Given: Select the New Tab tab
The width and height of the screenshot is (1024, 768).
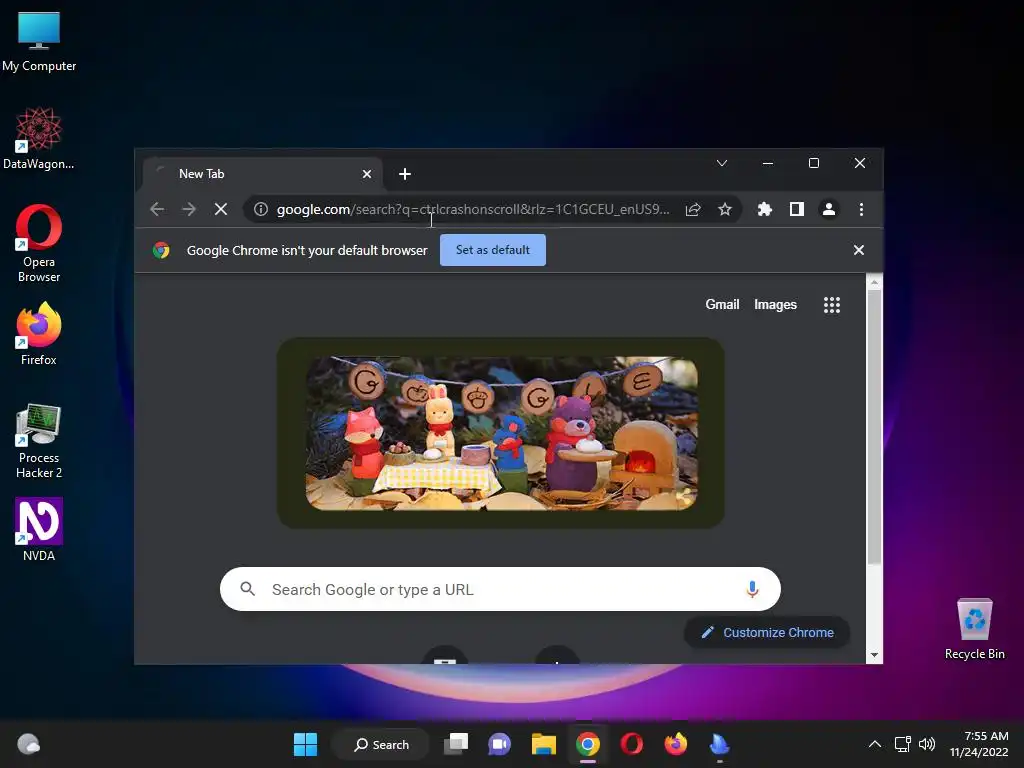Looking at the screenshot, I should (263, 174).
